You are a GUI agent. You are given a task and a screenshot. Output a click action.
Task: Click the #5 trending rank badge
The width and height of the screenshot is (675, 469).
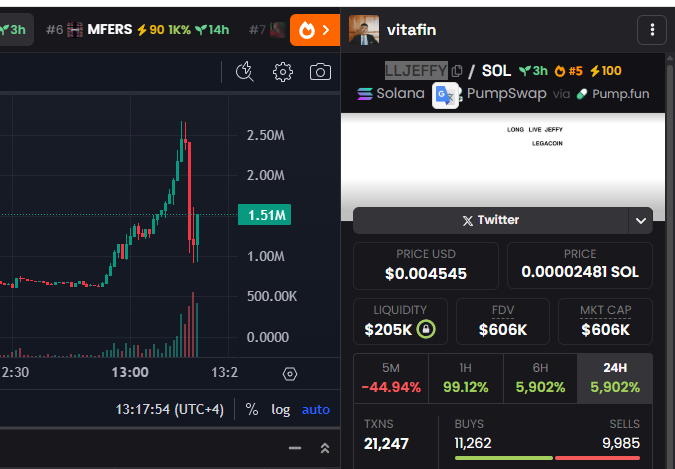(568, 71)
